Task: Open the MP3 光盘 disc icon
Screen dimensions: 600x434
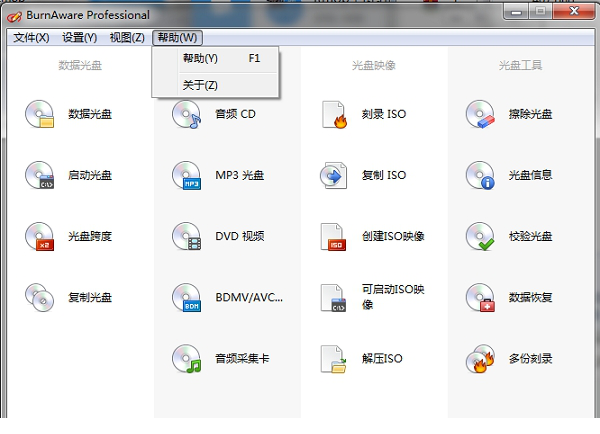Action: pyautogui.click(x=186, y=175)
